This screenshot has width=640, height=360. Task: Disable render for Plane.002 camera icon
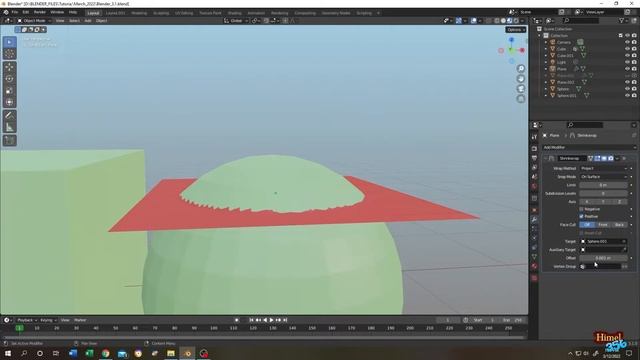point(634,82)
